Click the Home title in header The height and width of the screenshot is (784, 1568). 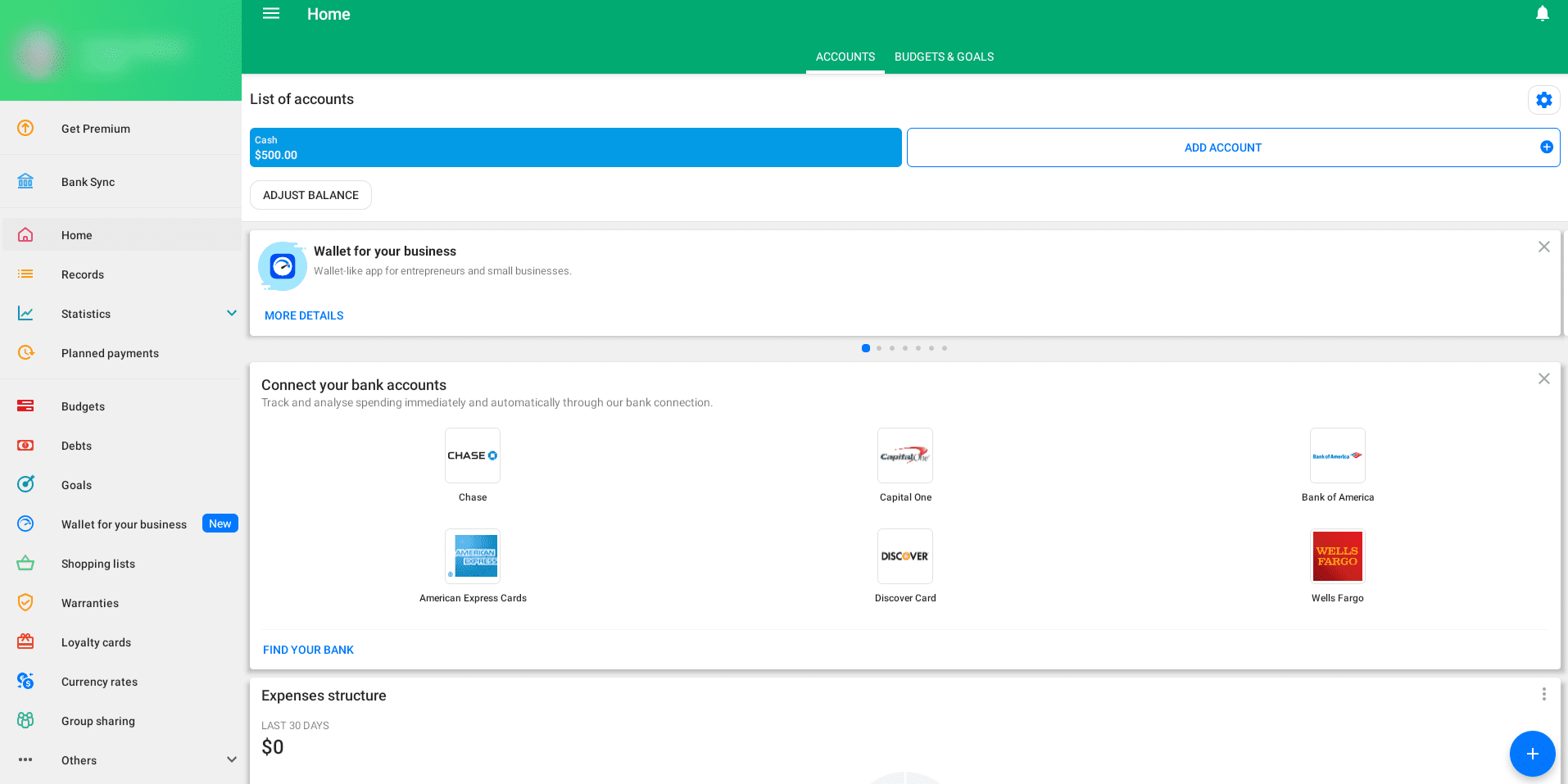click(329, 14)
